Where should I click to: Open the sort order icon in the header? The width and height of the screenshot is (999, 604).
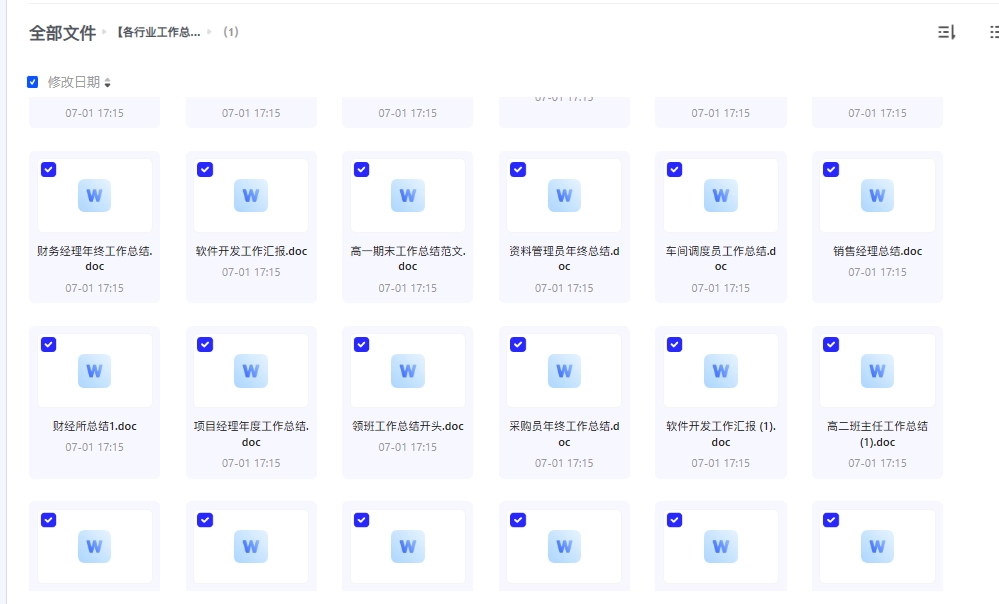(947, 32)
